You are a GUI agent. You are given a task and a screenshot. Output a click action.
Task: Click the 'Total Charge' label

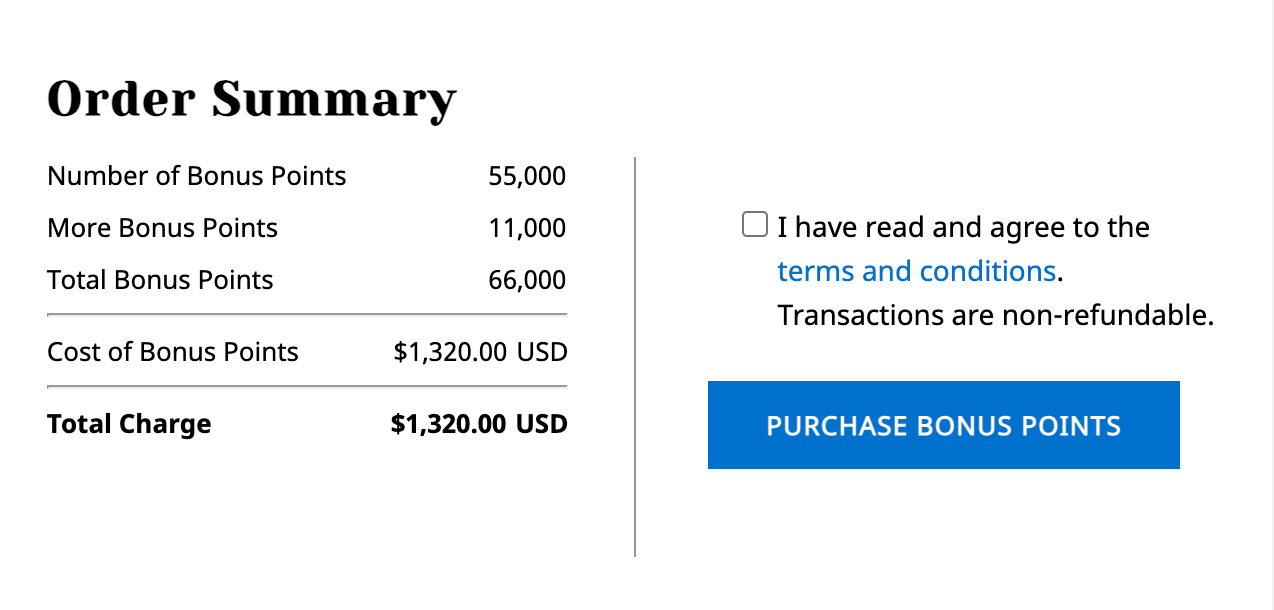pos(129,423)
